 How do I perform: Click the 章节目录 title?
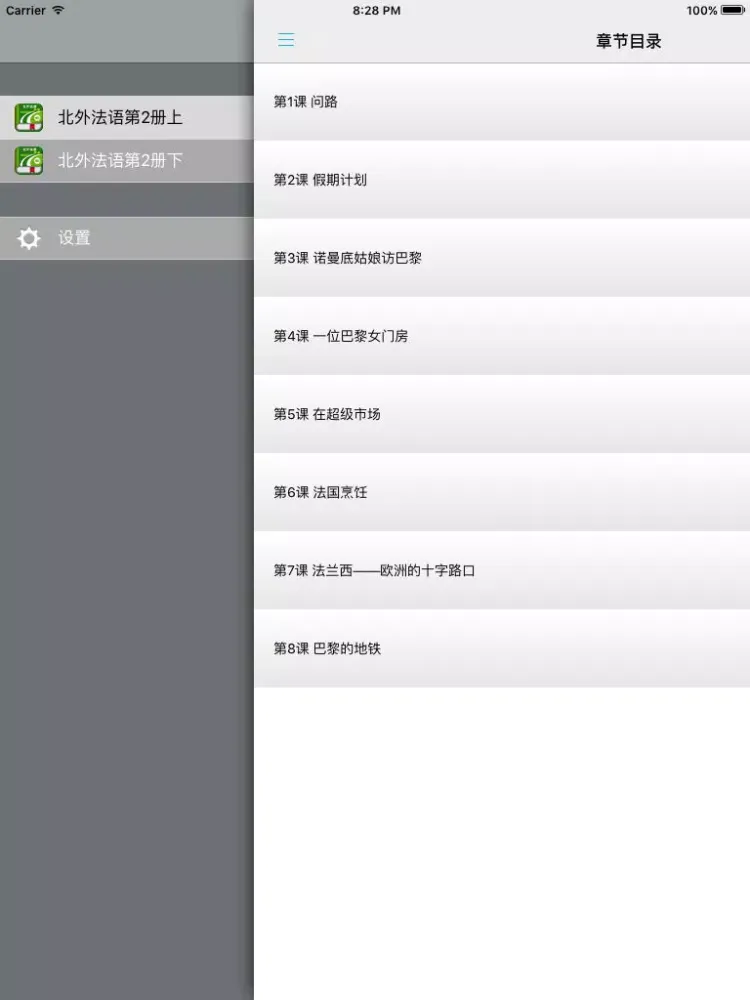point(628,41)
